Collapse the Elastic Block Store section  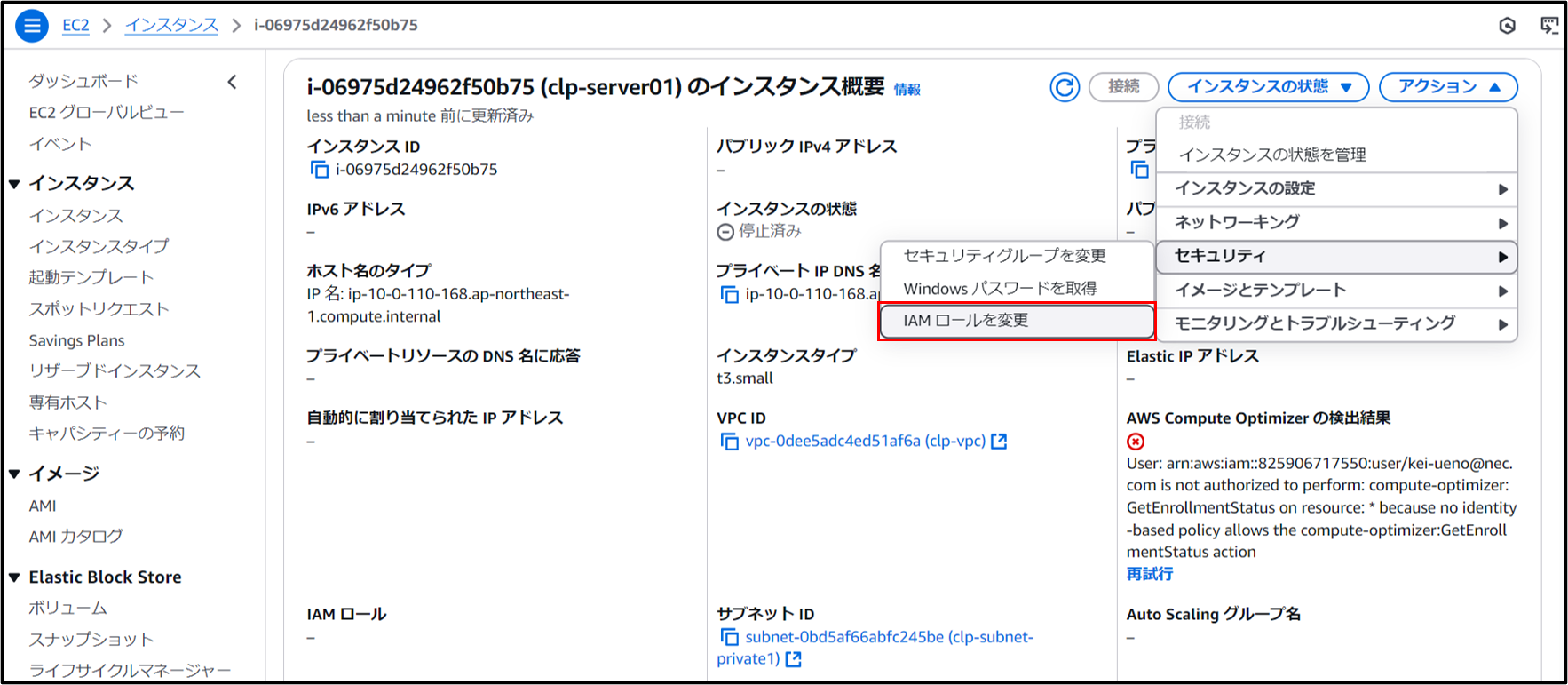[14, 577]
